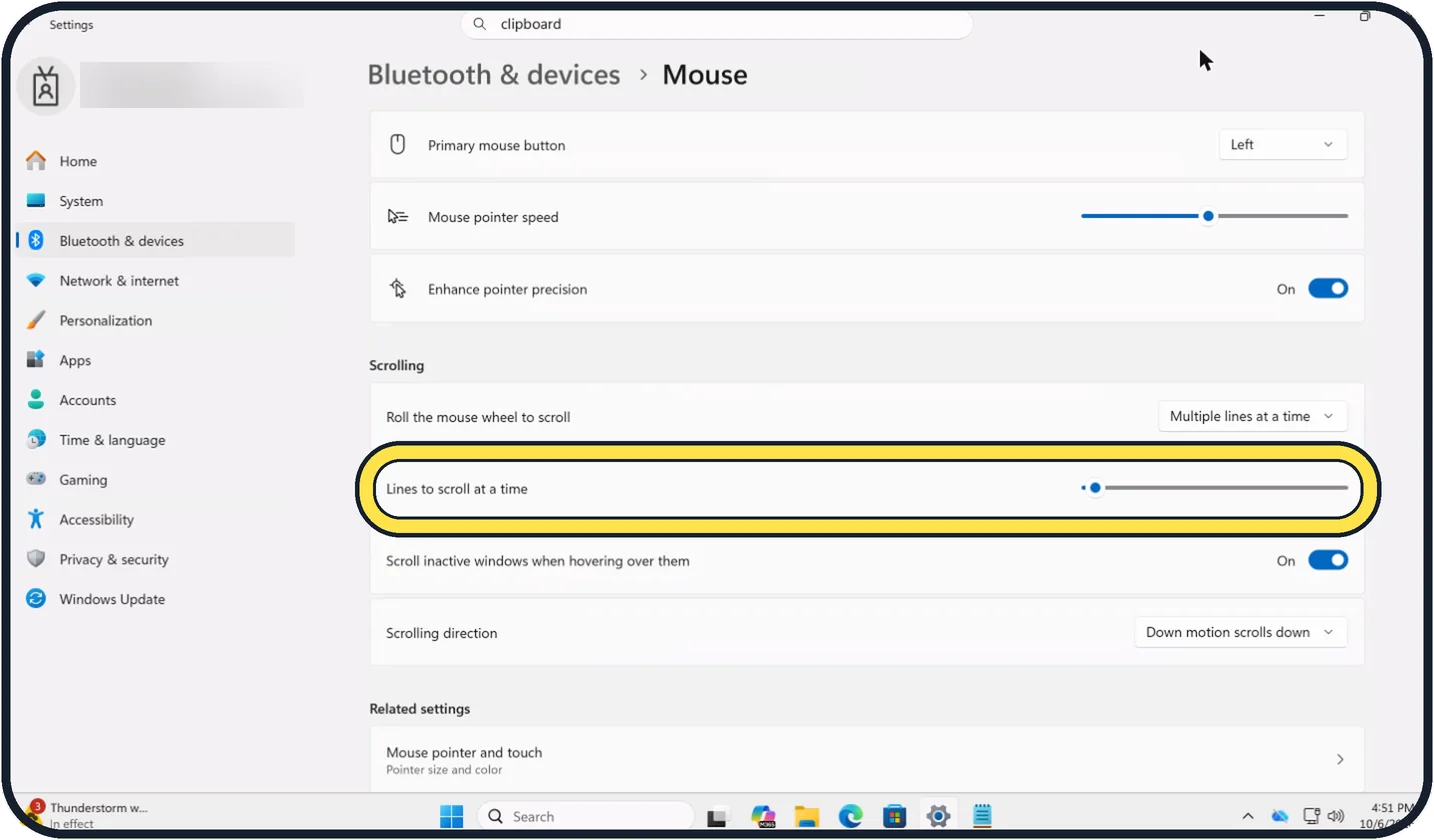The image size is (1434, 840).
Task: Go back to Bluetooth & devices breadcrumb
Action: [x=494, y=75]
